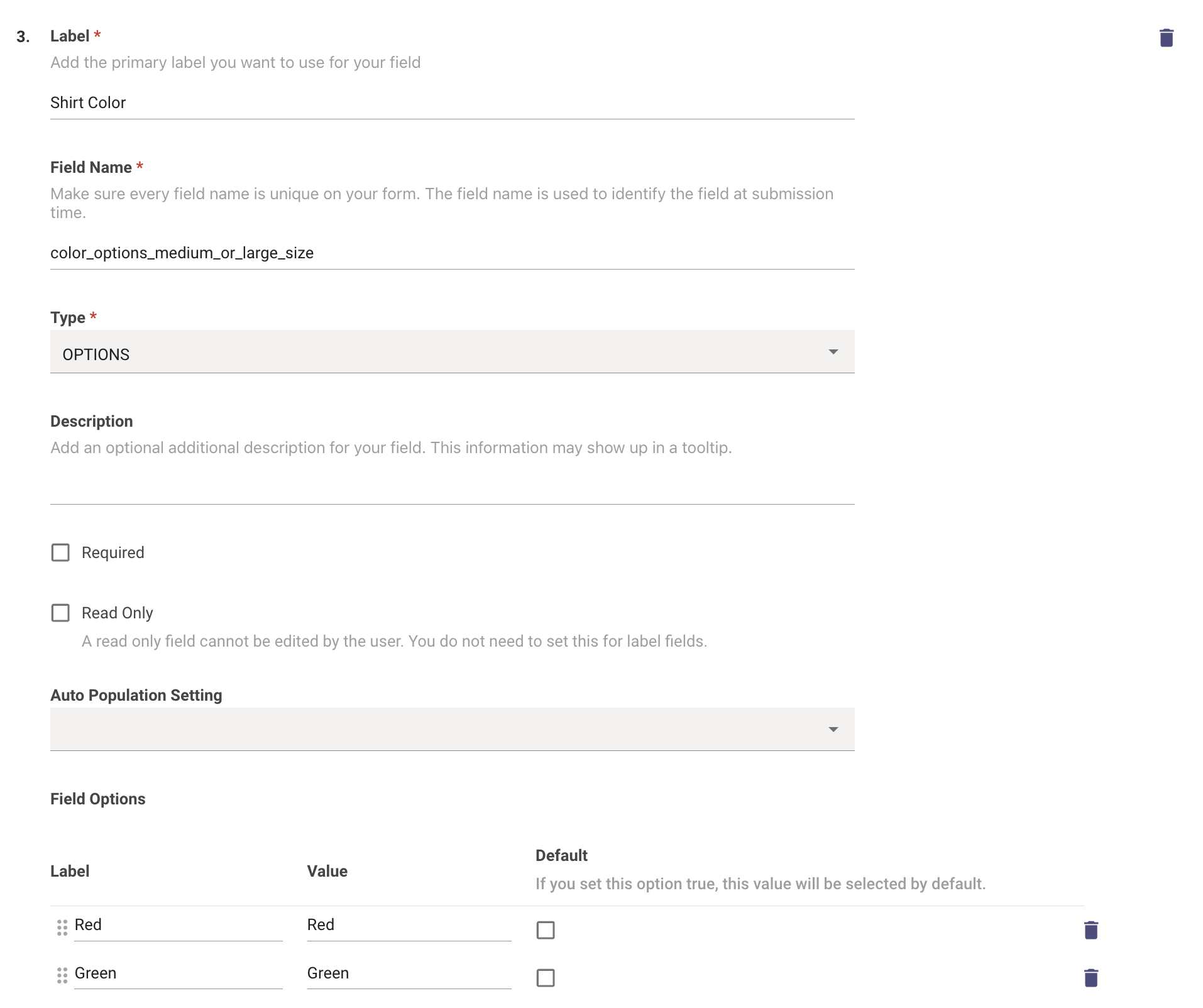Image resolution: width=1203 pixels, height=1008 pixels.
Task: Click drag handle beside Red label
Action: [62, 928]
